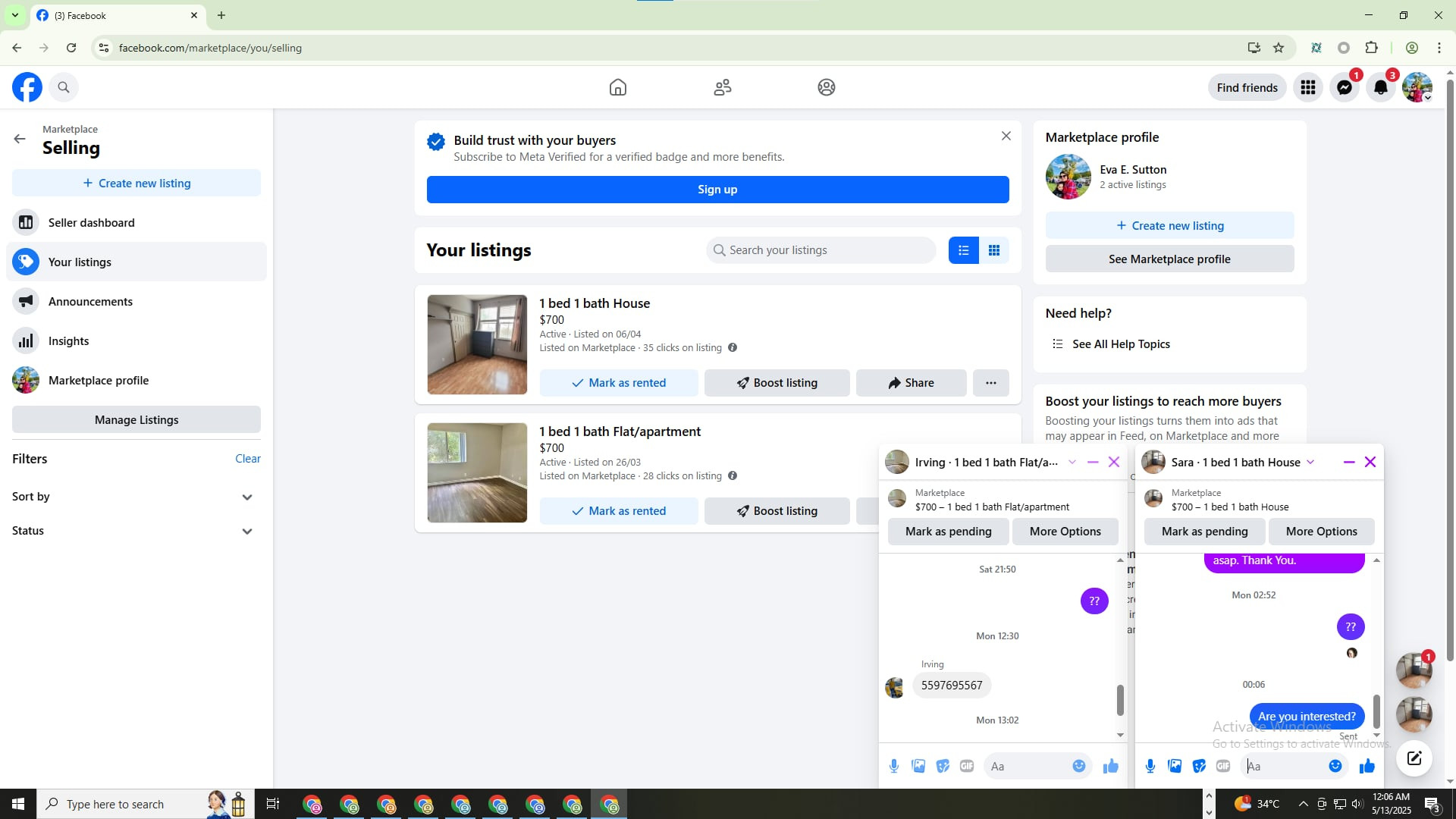Click the Irving chat scrollbar thumb

(x=1120, y=700)
